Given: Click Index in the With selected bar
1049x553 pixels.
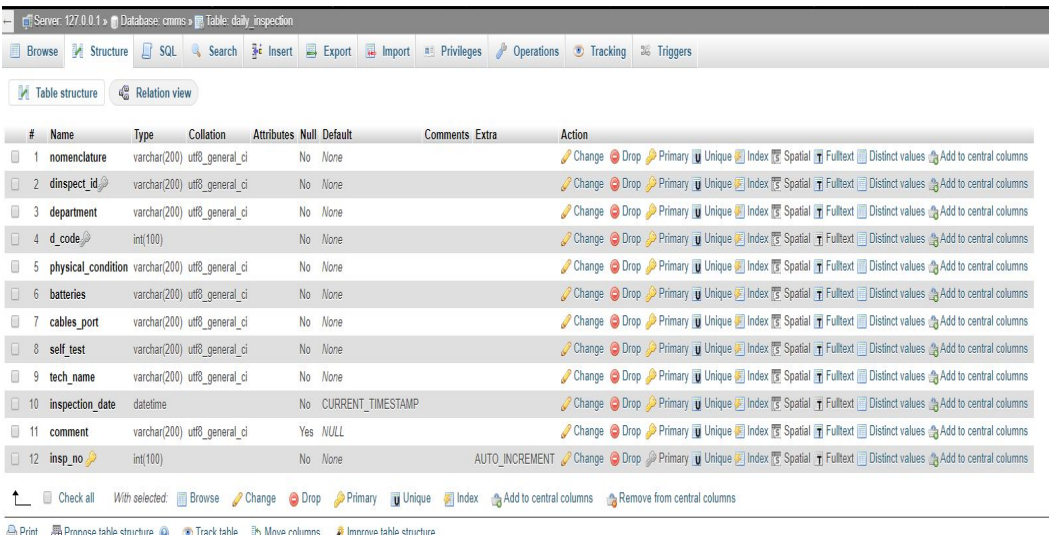Looking at the screenshot, I should tap(461, 498).
